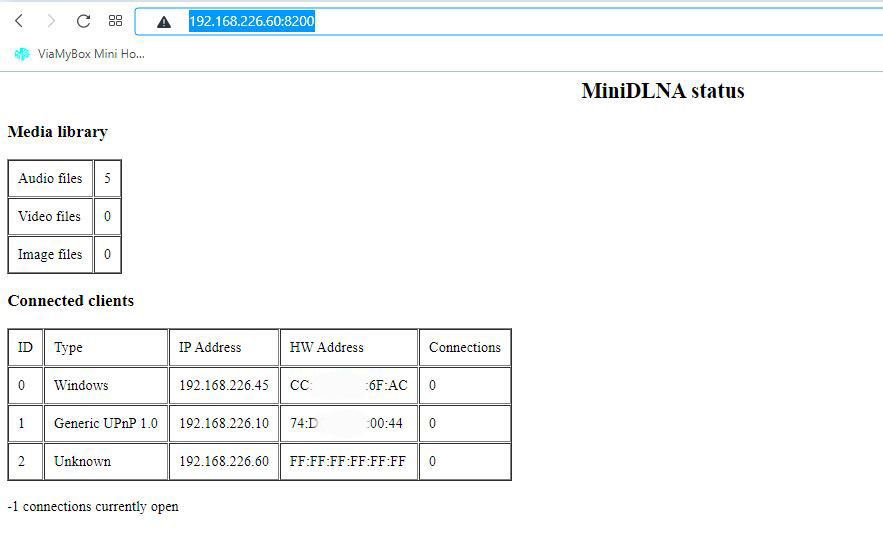This screenshot has width=883, height=538.
Task: Click the Connections column header
Action: point(465,348)
